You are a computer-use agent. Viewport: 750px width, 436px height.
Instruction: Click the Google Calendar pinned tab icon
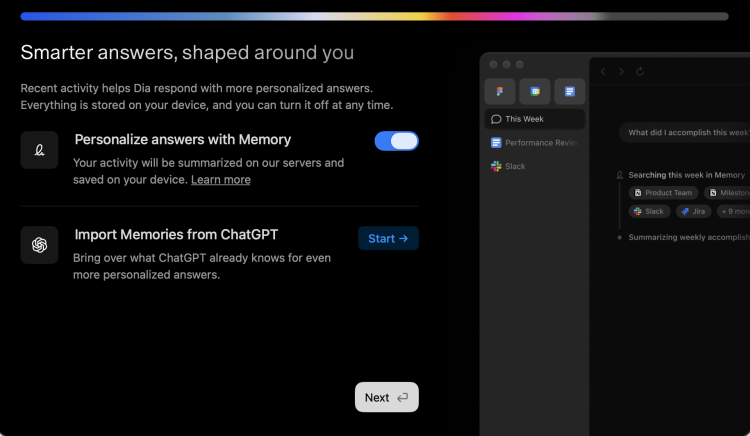535,91
